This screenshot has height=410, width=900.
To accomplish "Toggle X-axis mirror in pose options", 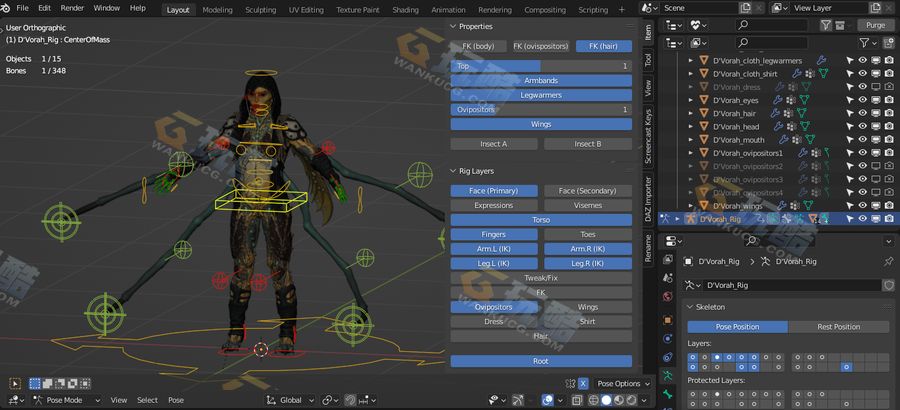I will [x=583, y=384].
